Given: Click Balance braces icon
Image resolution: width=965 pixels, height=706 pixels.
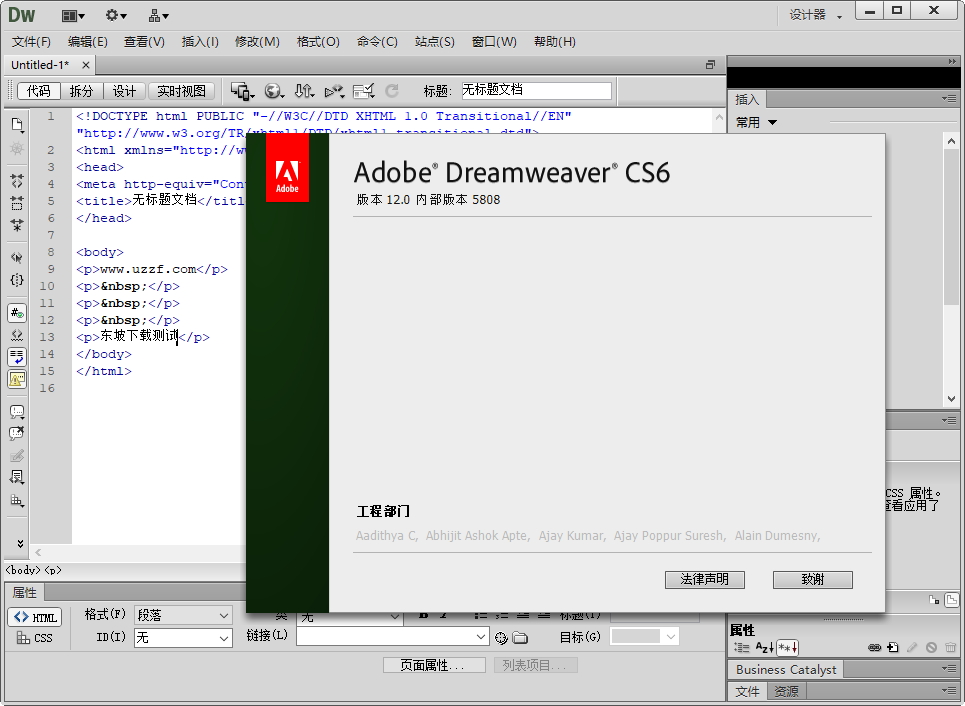Looking at the screenshot, I should pyautogui.click(x=17, y=280).
